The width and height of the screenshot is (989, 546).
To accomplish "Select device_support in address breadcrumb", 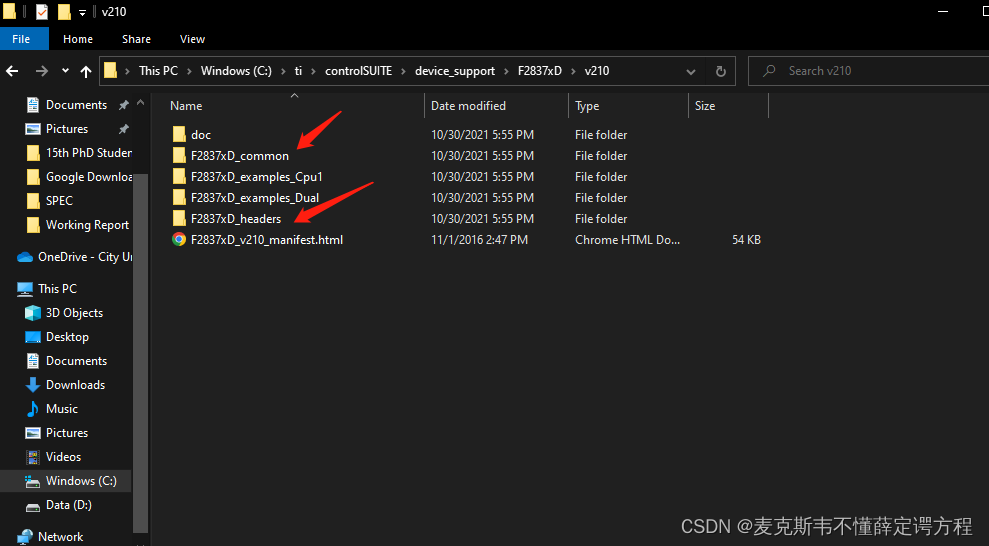I will 455,71.
